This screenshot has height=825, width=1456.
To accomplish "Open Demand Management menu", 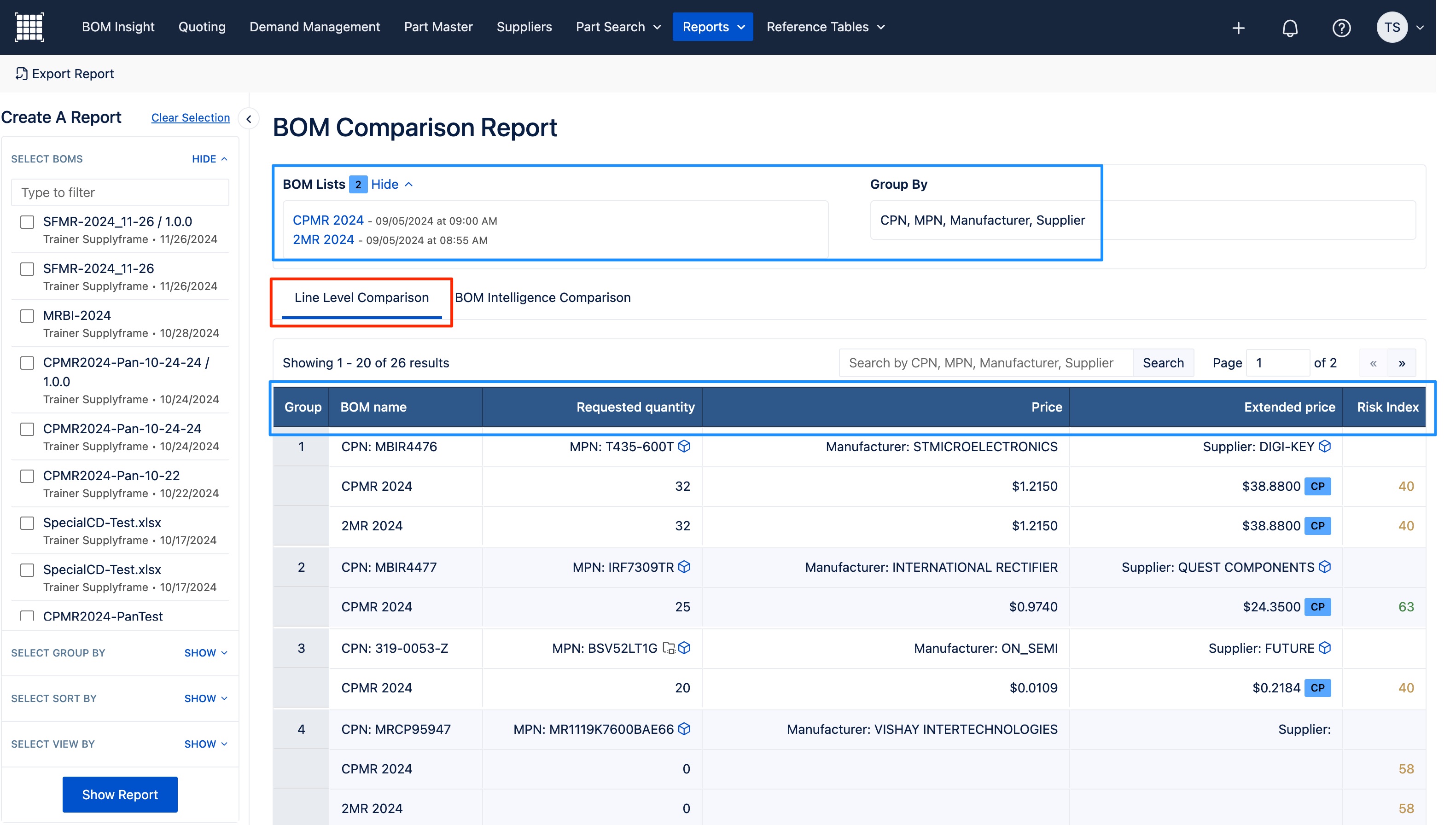I will [314, 27].
